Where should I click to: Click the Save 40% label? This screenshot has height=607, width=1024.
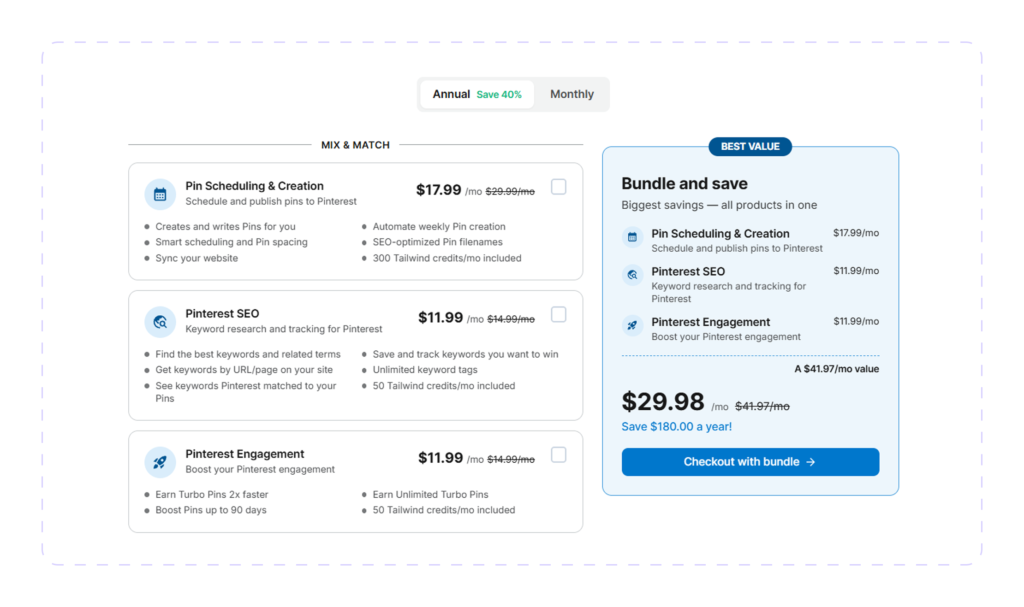(499, 95)
